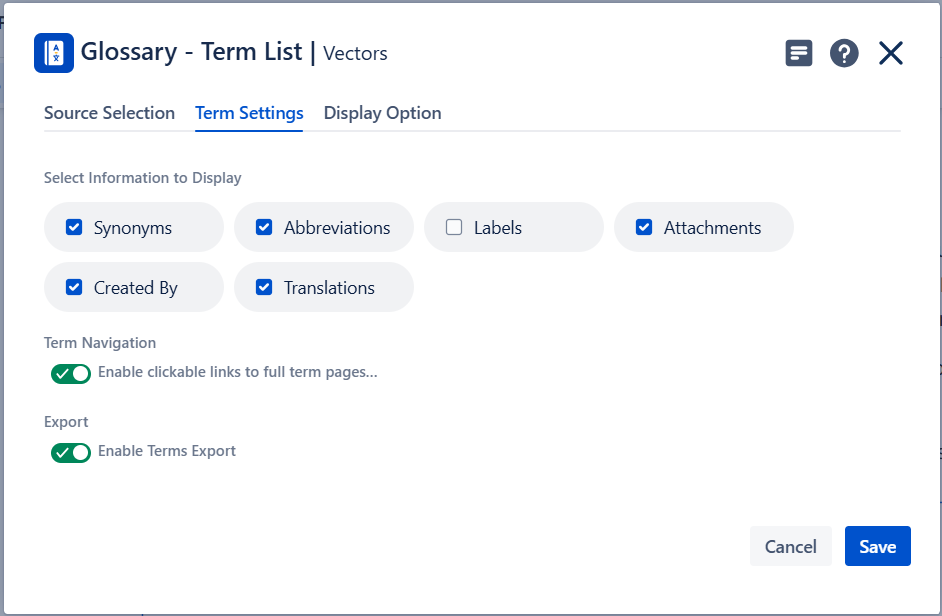Image resolution: width=942 pixels, height=616 pixels.
Task: Turn off clickable term page links toggle
Action: [71, 373]
